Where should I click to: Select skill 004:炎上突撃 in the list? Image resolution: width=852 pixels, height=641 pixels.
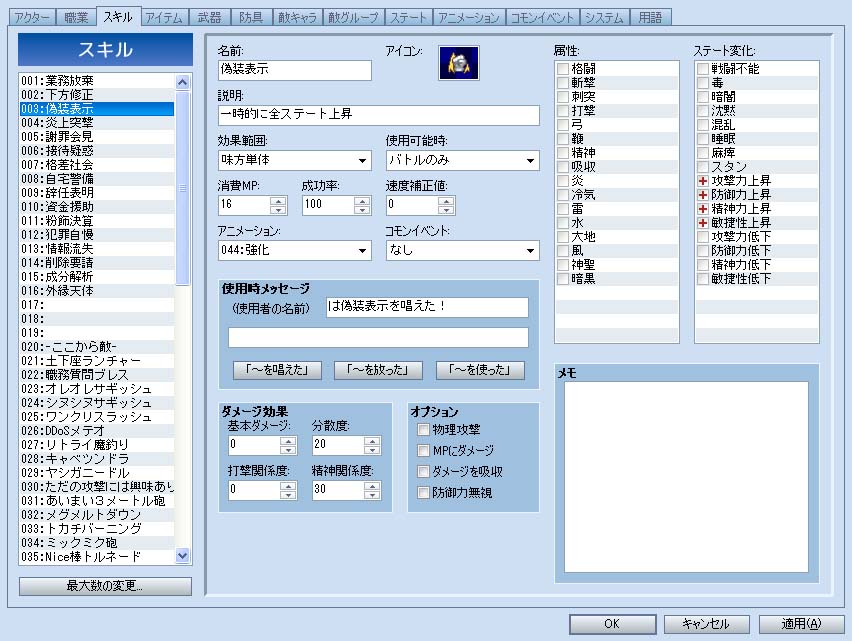97,124
